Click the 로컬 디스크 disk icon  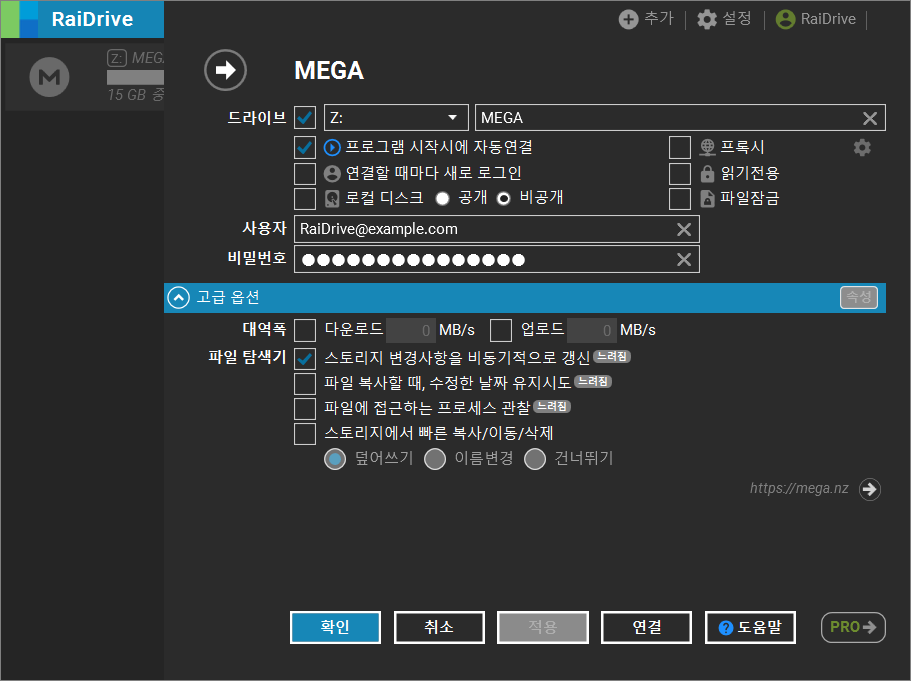(x=332, y=199)
